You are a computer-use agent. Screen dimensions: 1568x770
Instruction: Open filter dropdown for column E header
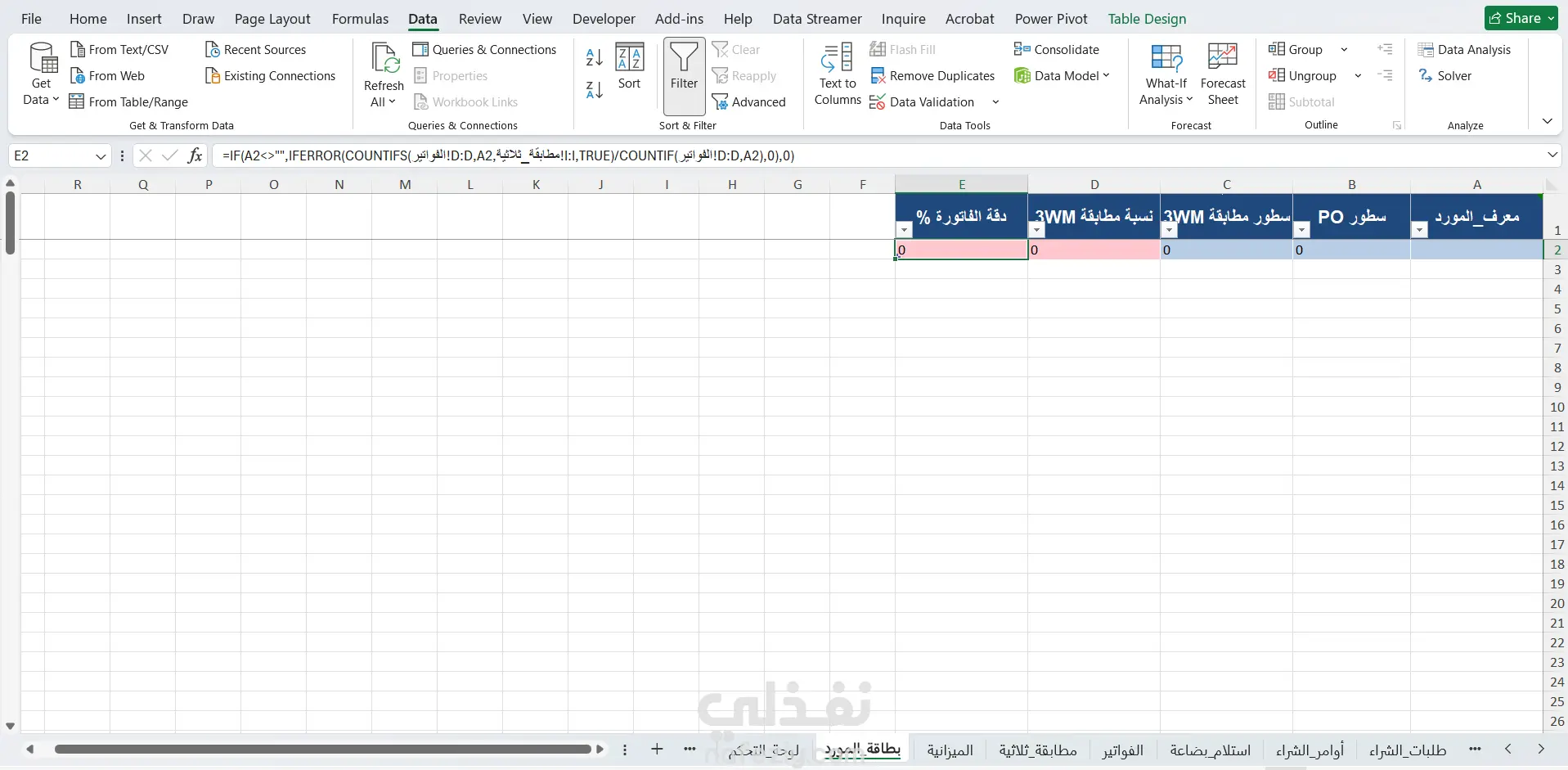click(905, 231)
